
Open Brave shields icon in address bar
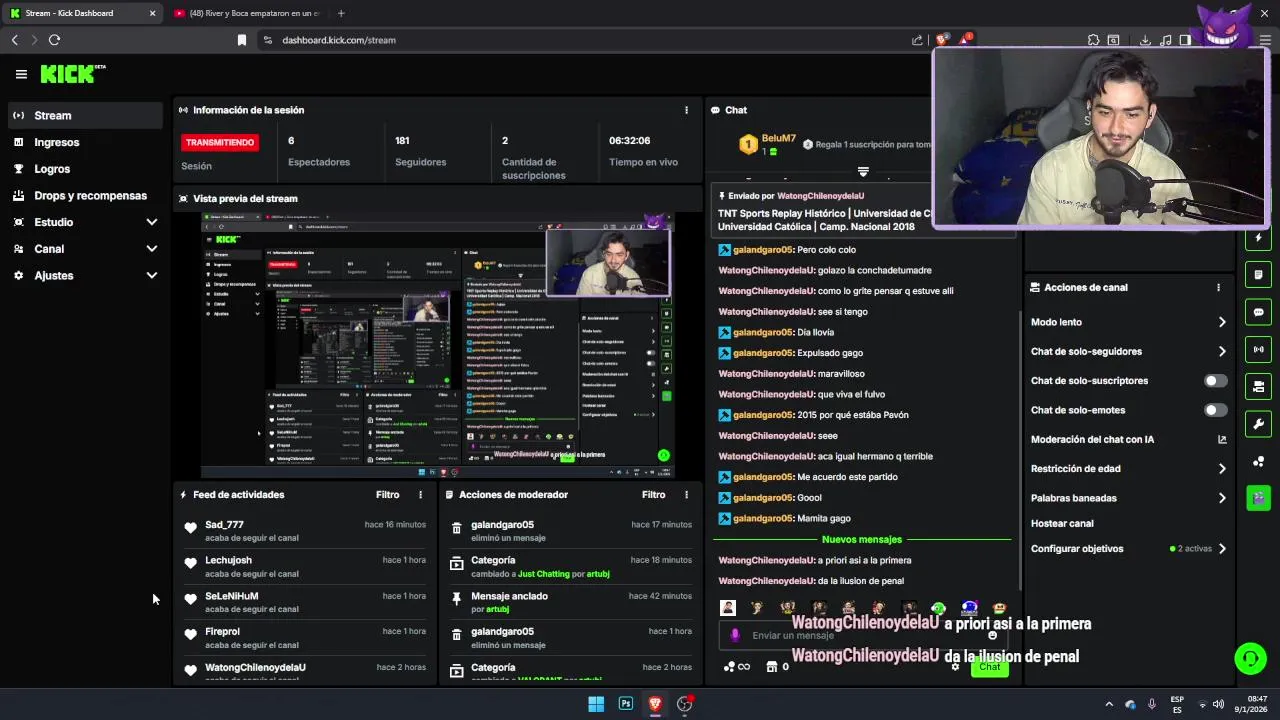coord(941,40)
